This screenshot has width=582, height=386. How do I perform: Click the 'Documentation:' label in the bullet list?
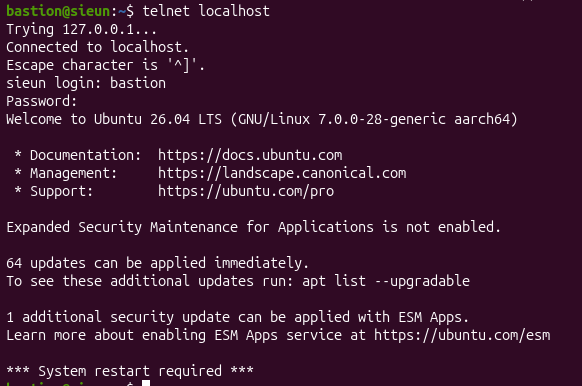(x=85, y=155)
